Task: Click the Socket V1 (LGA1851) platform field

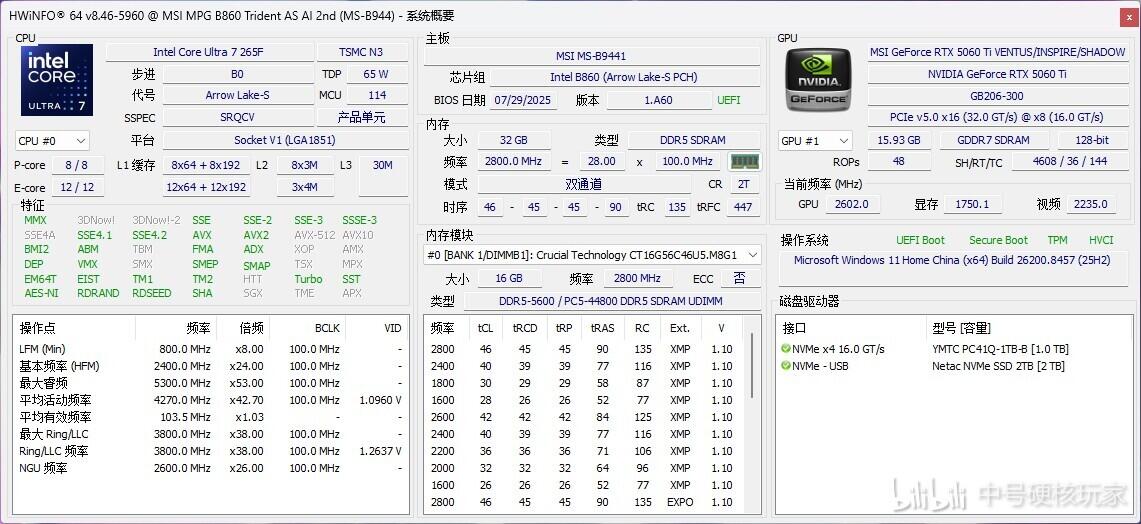Action: click(285, 140)
